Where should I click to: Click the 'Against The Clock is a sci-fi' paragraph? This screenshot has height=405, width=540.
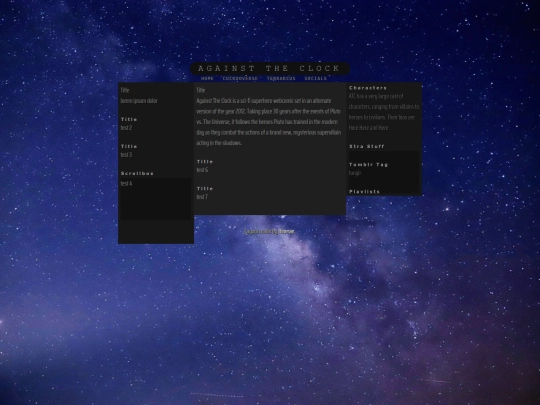point(269,122)
